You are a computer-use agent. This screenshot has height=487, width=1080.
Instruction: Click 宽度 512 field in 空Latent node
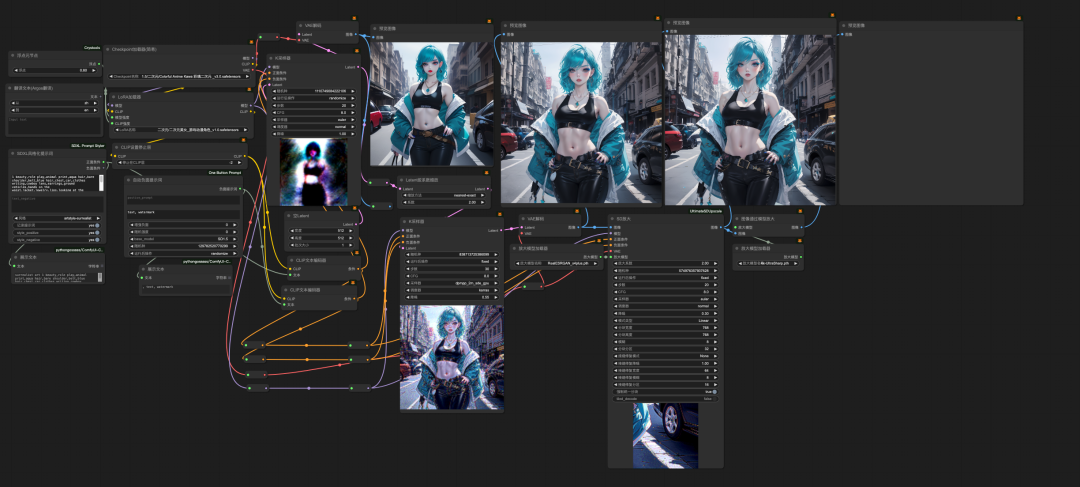click(x=322, y=231)
